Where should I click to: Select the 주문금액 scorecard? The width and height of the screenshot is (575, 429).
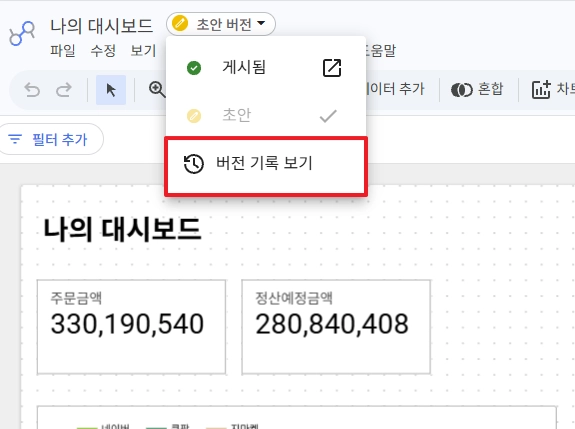click(131, 327)
